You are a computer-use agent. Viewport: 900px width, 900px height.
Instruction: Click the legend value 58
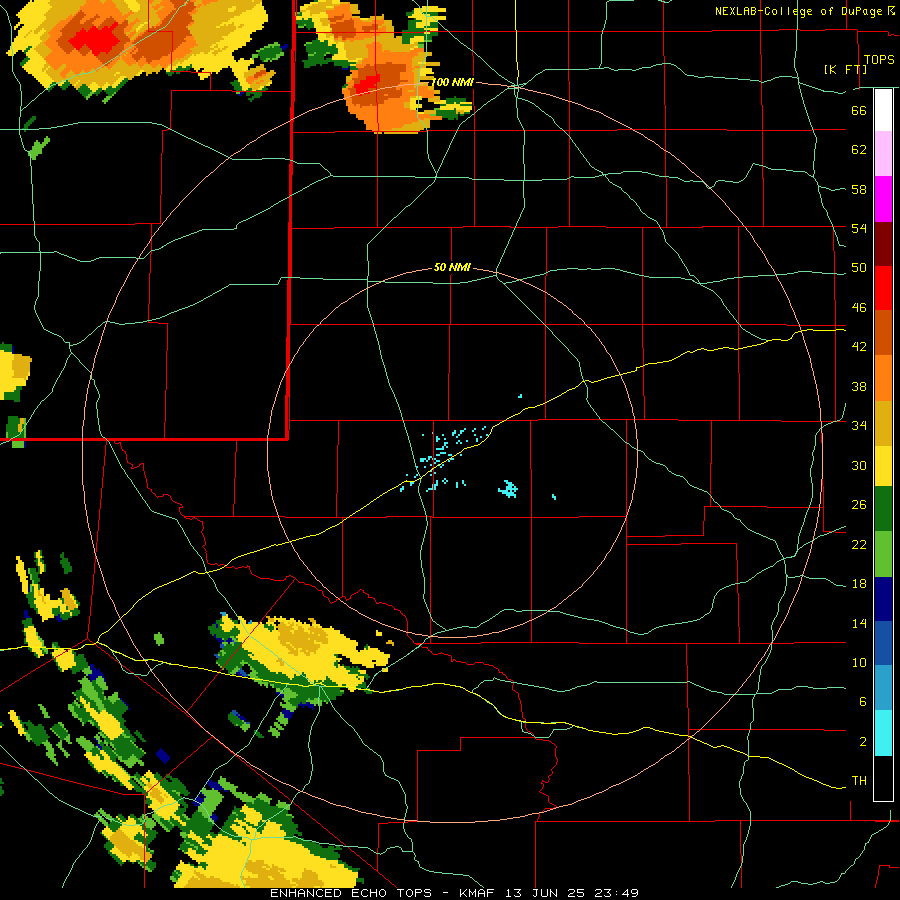tap(859, 189)
